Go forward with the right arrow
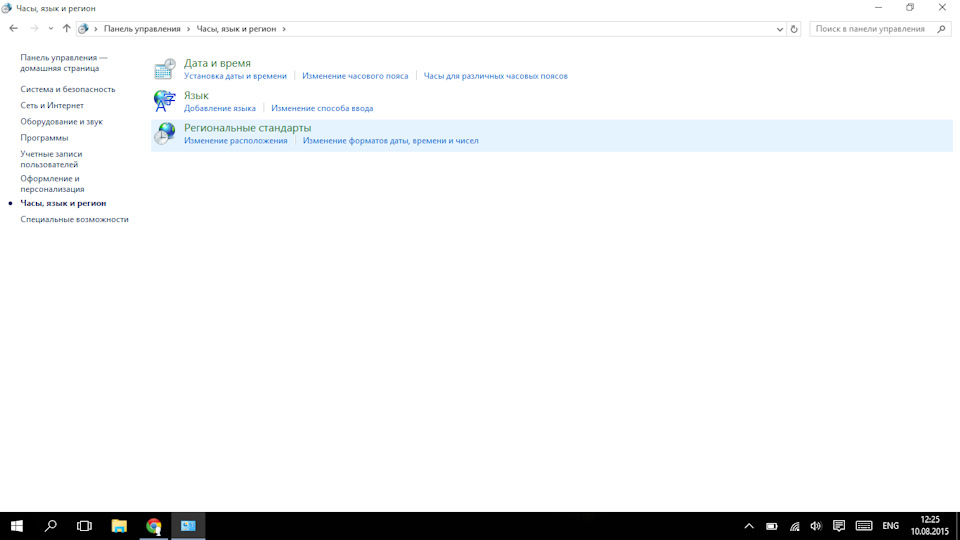This screenshot has width=960, height=540. 34,29
